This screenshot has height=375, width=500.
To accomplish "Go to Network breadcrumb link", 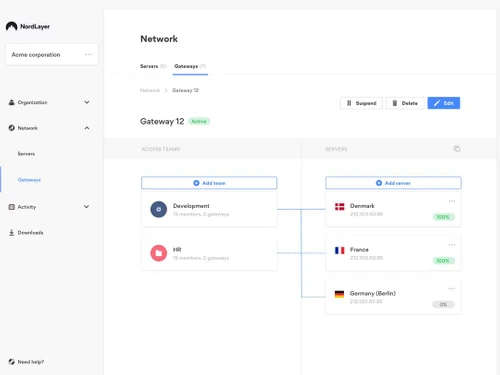I will (x=150, y=90).
